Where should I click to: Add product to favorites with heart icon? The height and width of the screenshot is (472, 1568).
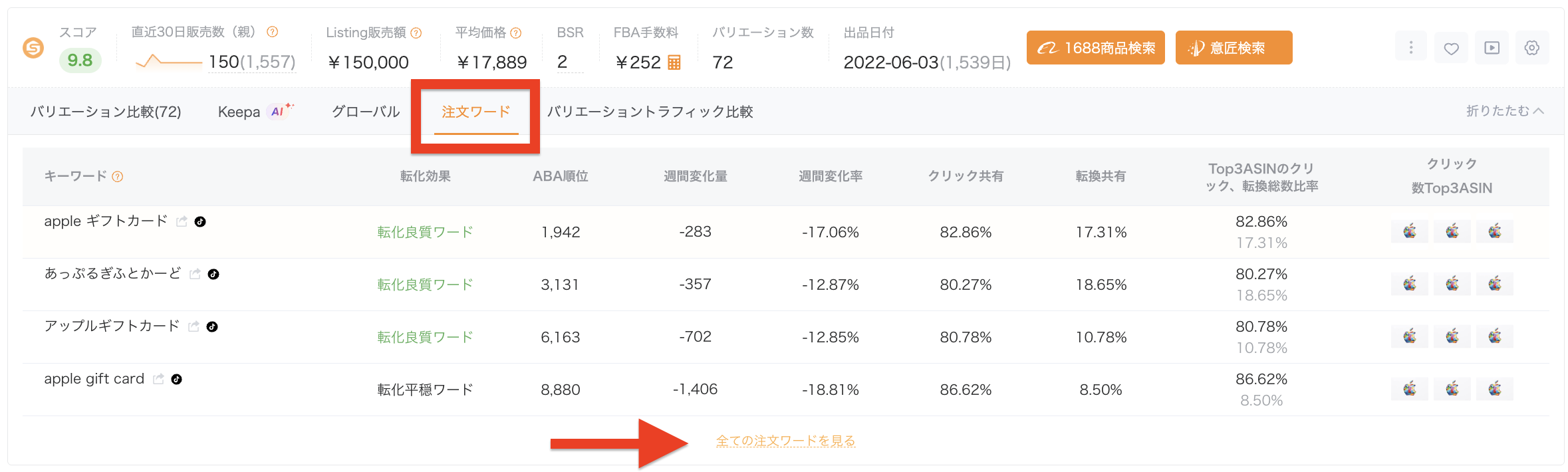point(1452,48)
